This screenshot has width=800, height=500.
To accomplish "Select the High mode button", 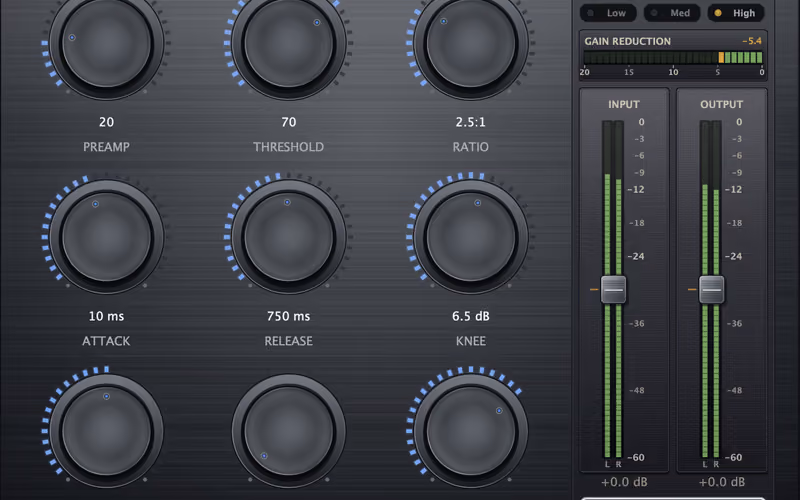I will 736,13.
